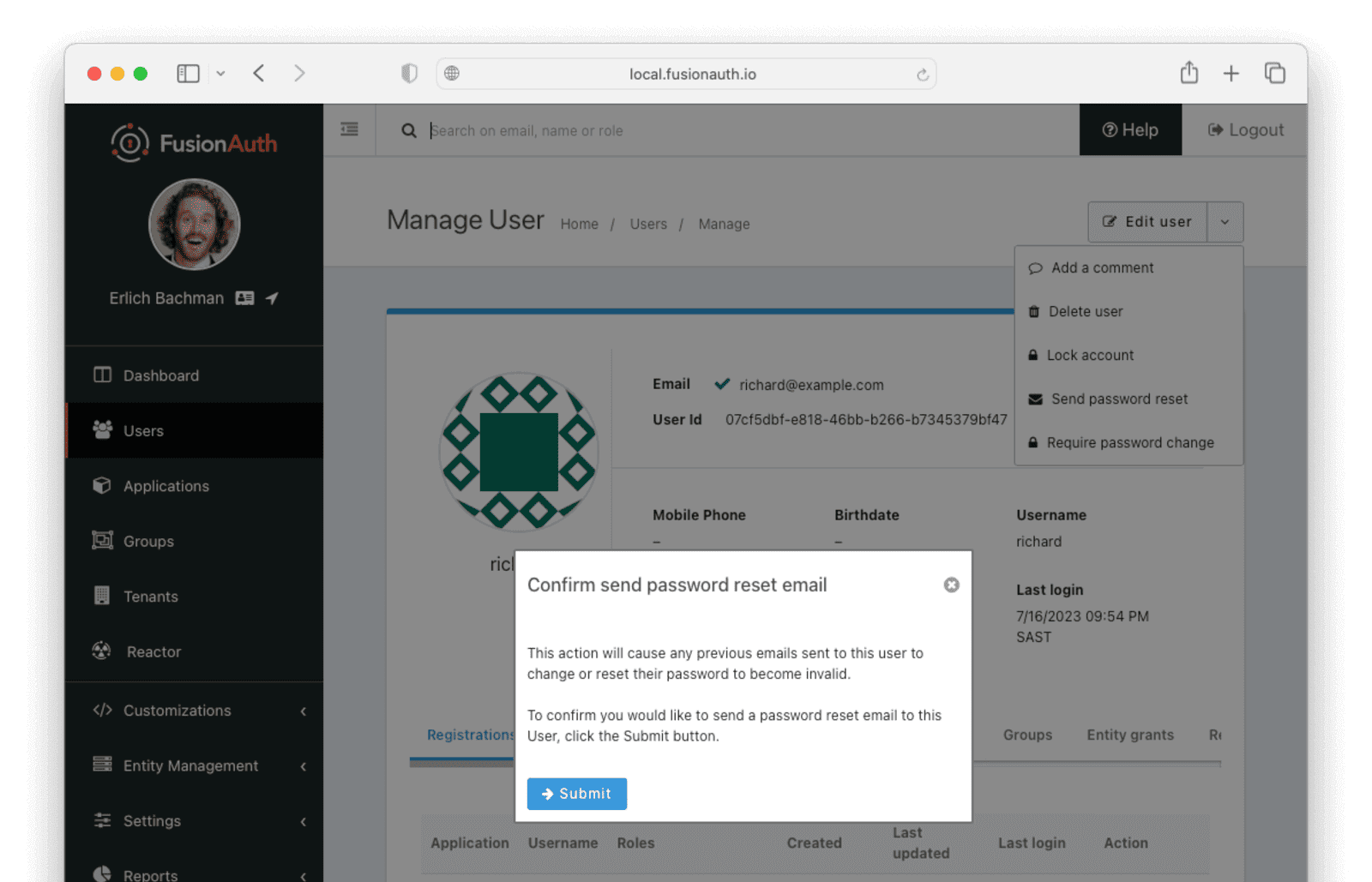Choose Require password change option
The width and height of the screenshot is (1372, 882).
(1128, 442)
